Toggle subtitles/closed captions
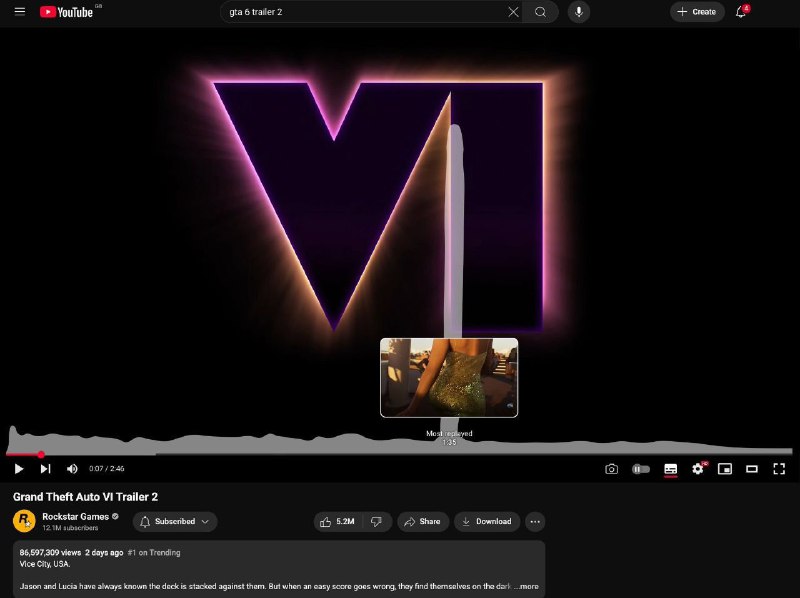 (670, 469)
